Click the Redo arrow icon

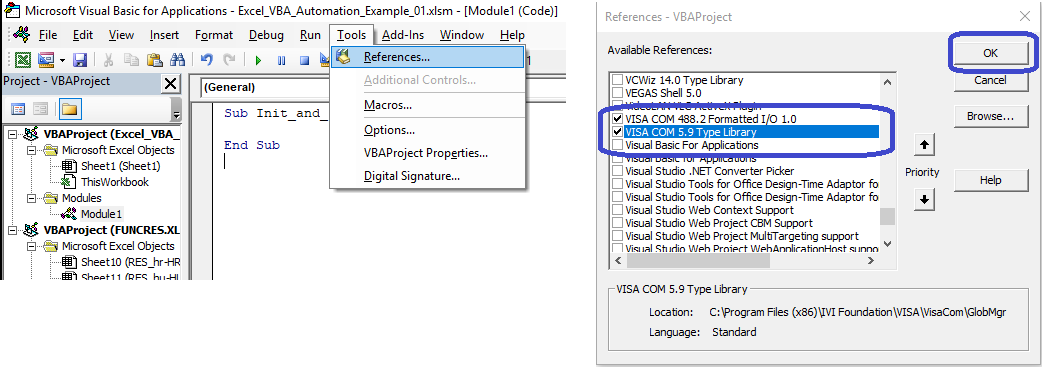(229, 60)
